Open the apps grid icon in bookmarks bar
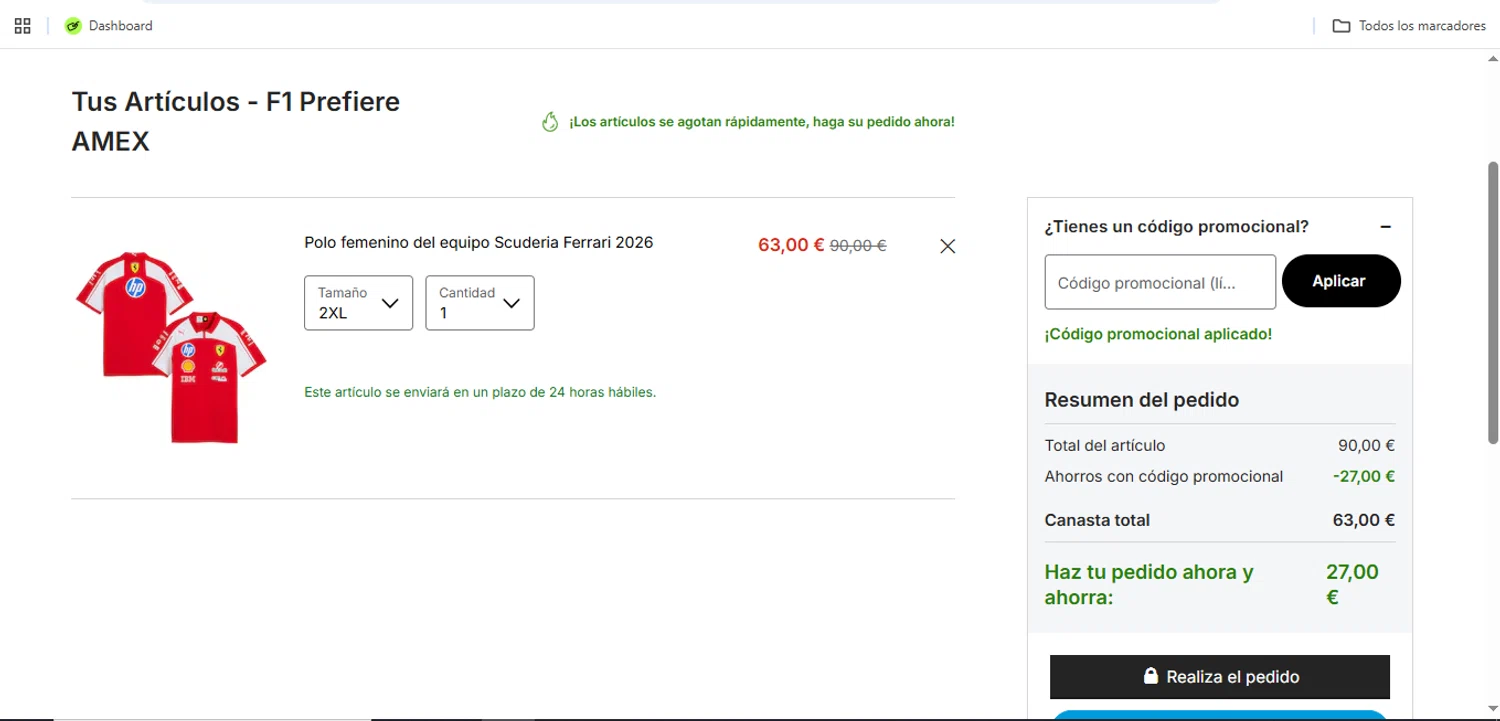 (22, 26)
